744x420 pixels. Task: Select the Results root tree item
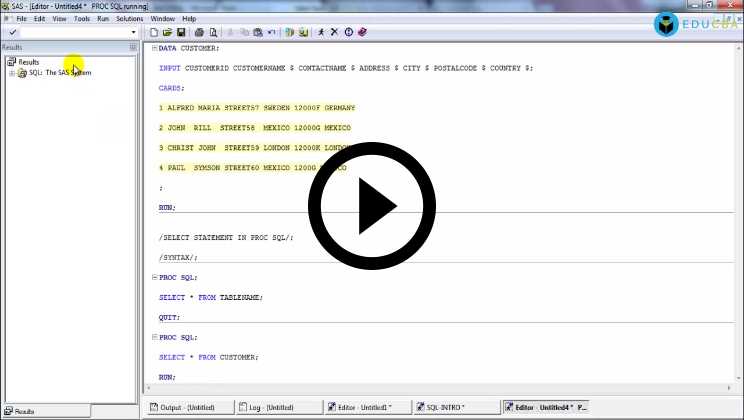(28, 62)
